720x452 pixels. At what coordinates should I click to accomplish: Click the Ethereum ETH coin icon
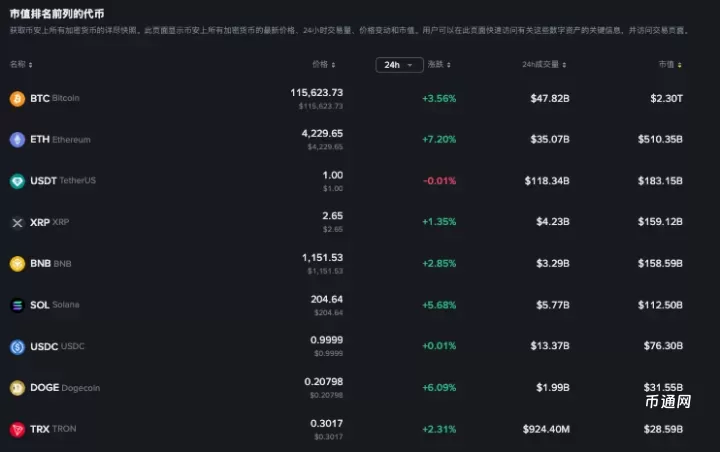click(x=17, y=140)
